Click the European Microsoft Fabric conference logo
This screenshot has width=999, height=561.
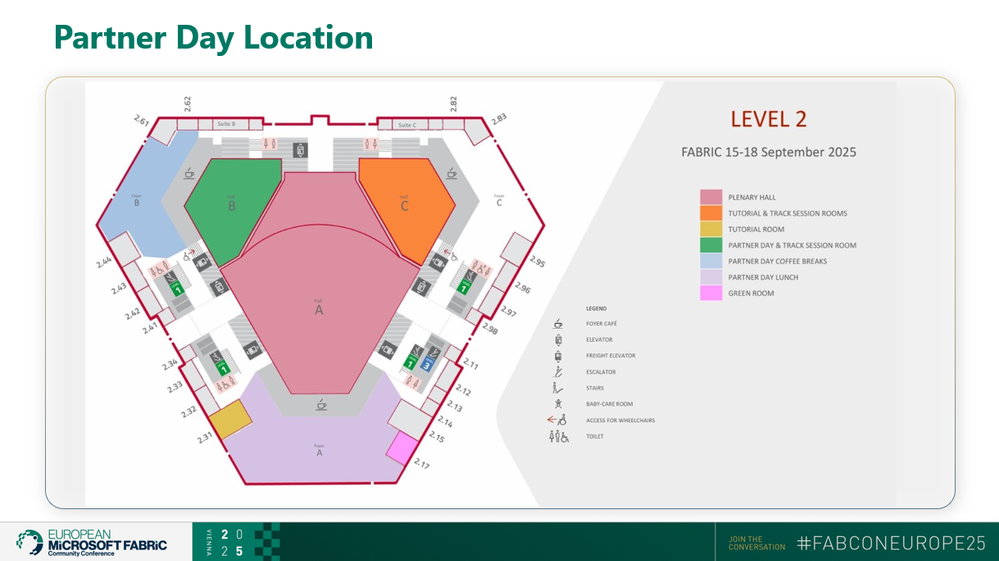92,543
